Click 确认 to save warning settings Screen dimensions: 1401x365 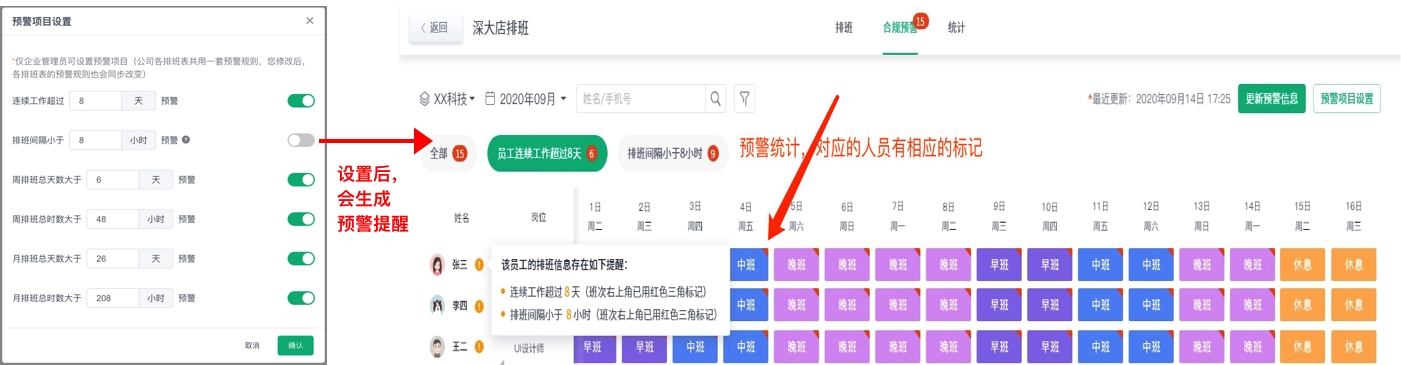coord(295,345)
